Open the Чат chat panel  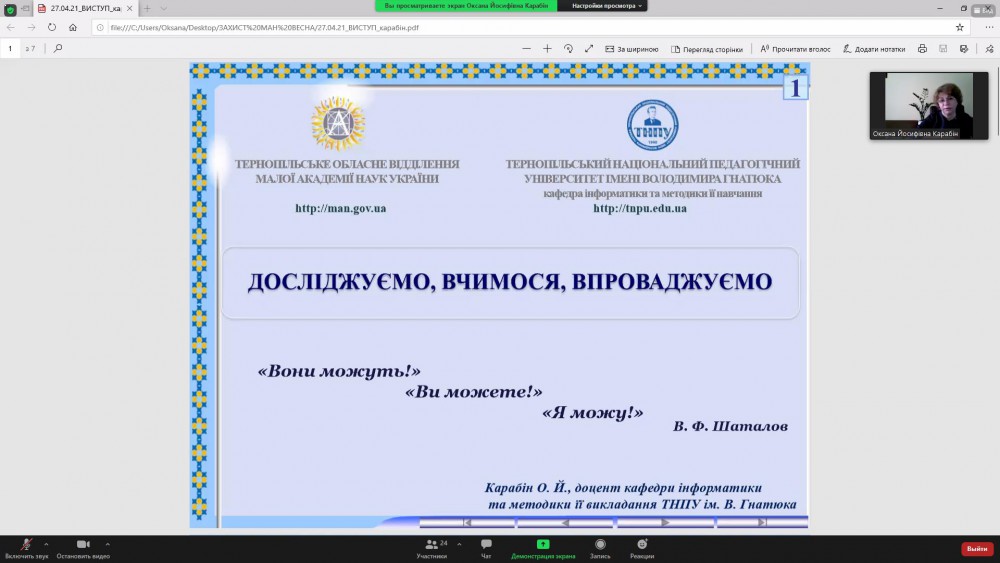pos(486,545)
